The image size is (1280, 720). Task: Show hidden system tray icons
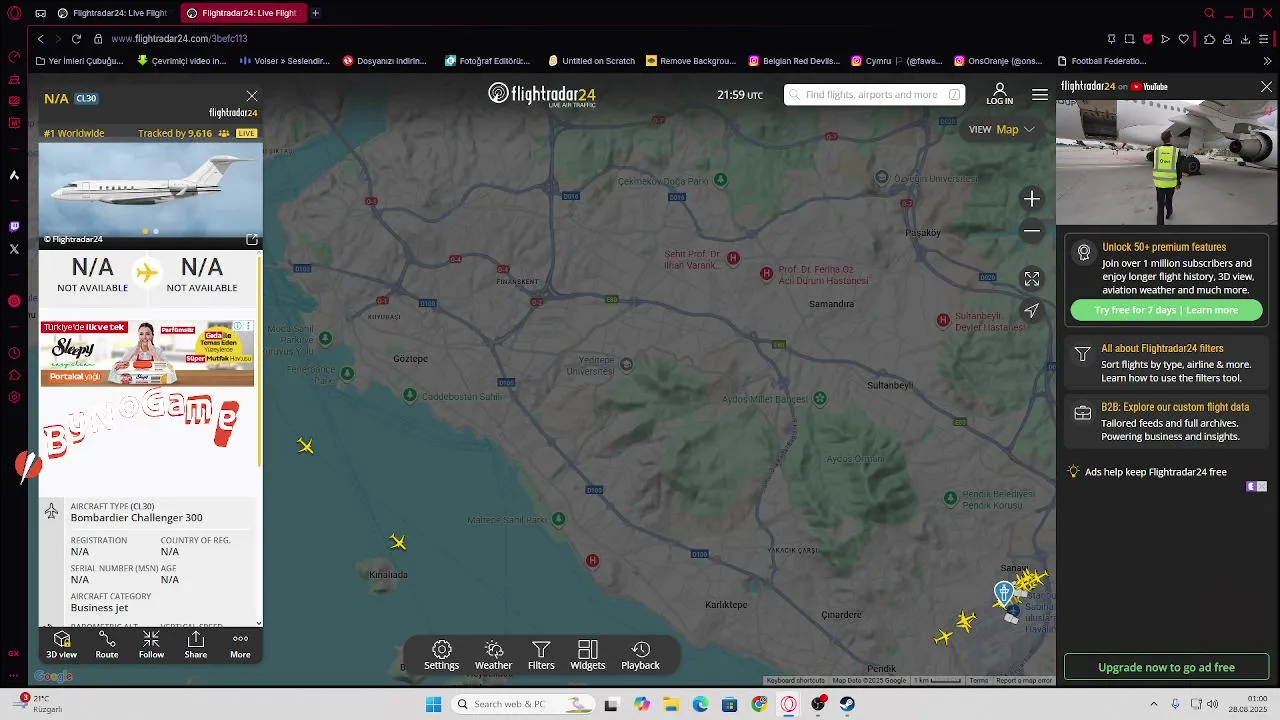(1153, 704)
